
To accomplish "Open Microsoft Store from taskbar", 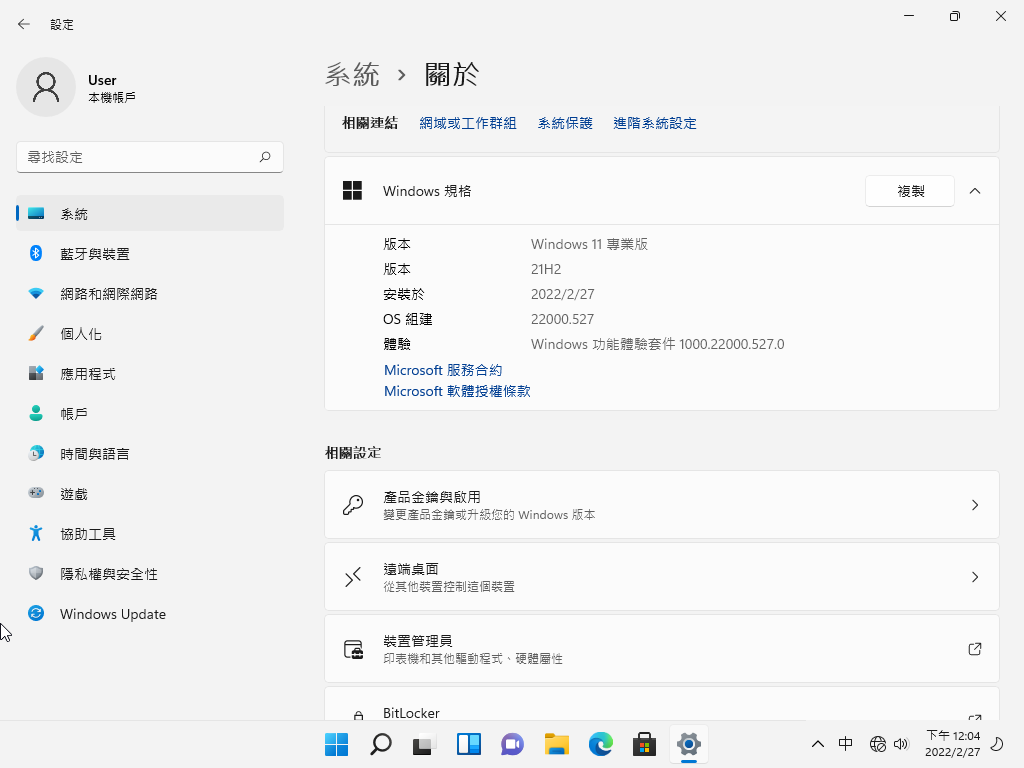I will tap(644, 744).
